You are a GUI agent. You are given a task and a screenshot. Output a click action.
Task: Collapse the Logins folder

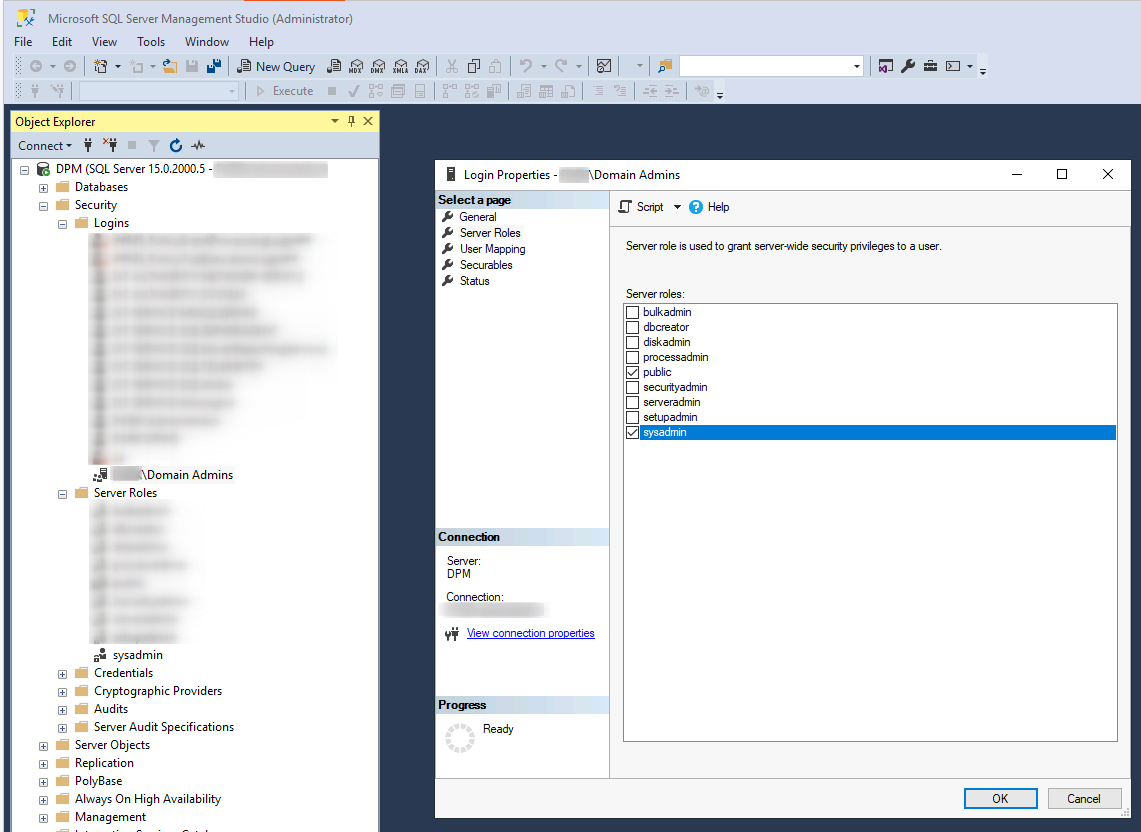click(62, 224)
